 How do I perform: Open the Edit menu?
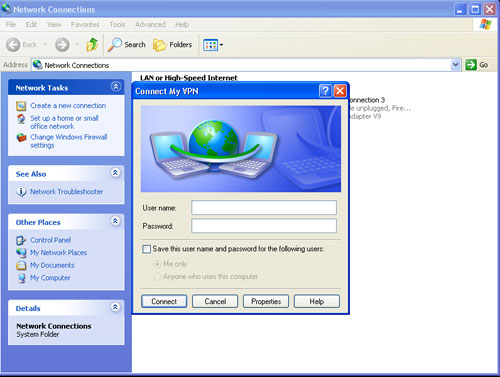(31, 25)
